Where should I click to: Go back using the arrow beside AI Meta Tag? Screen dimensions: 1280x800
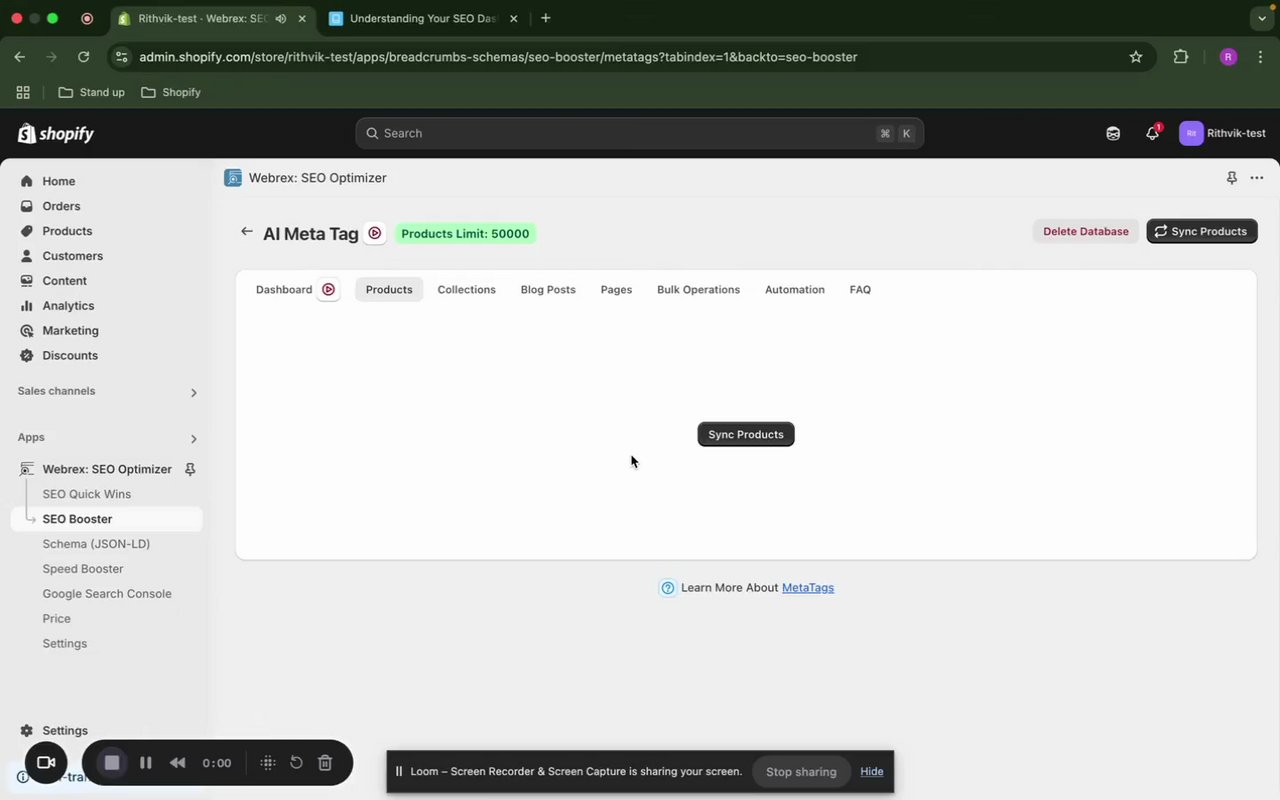pos(246,232)
